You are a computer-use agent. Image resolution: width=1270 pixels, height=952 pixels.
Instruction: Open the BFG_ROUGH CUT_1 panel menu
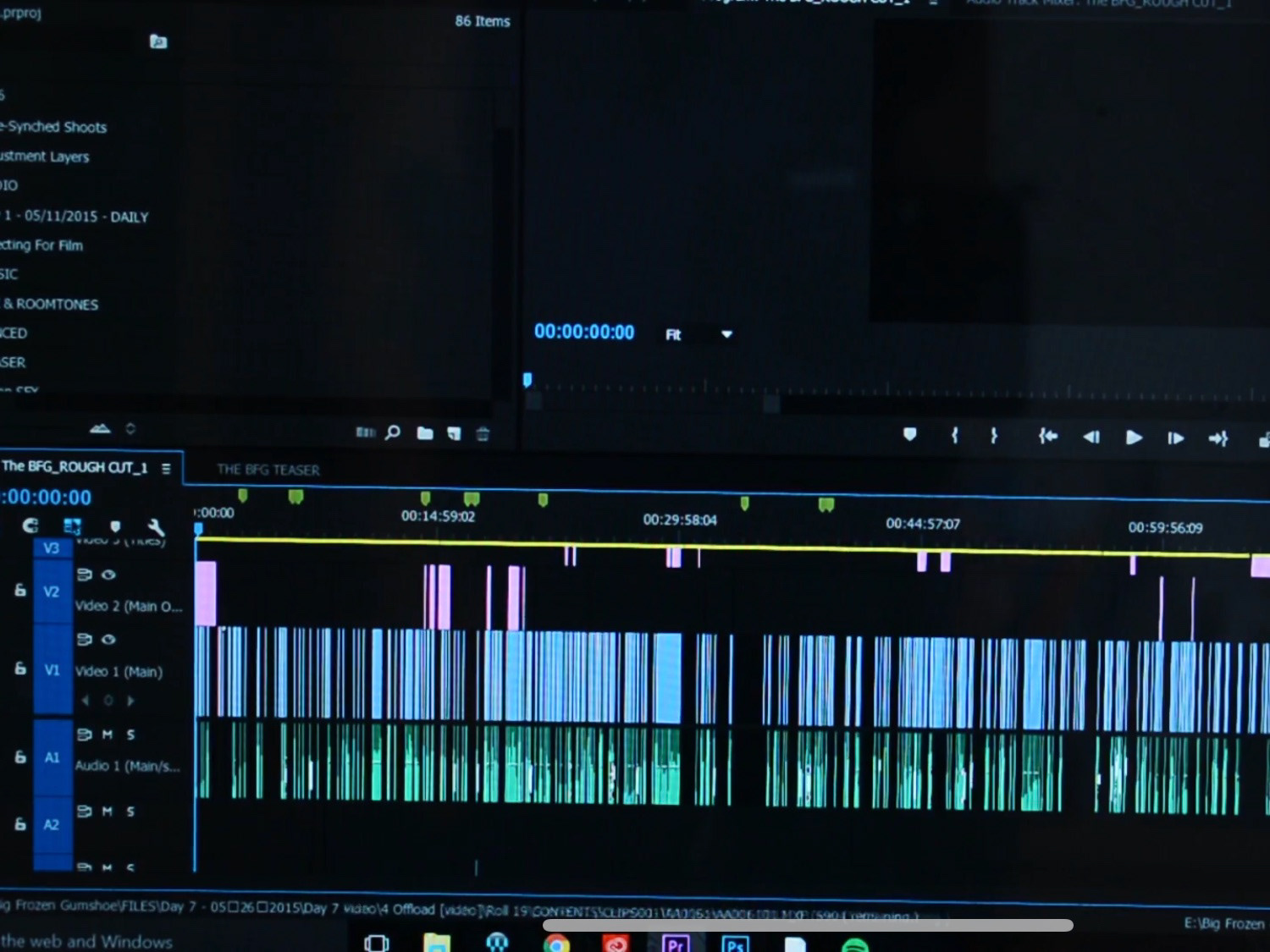166,468
